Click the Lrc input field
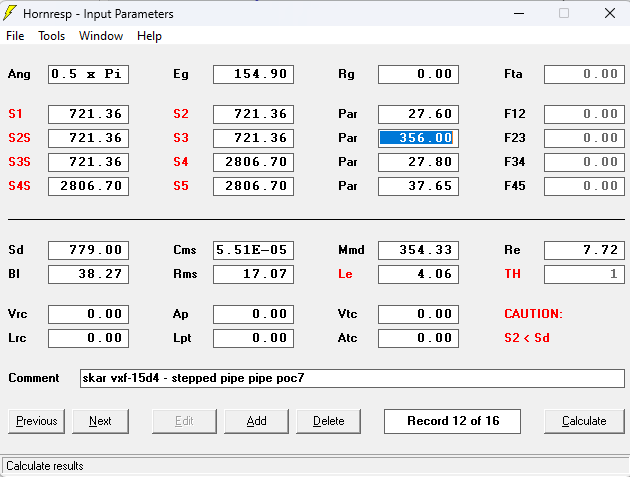 coord(88,338)
